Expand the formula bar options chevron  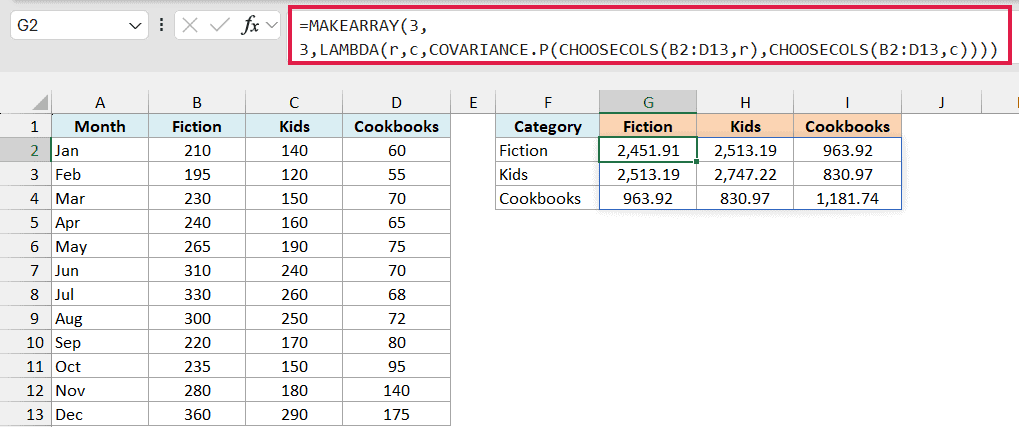(272, 25)
